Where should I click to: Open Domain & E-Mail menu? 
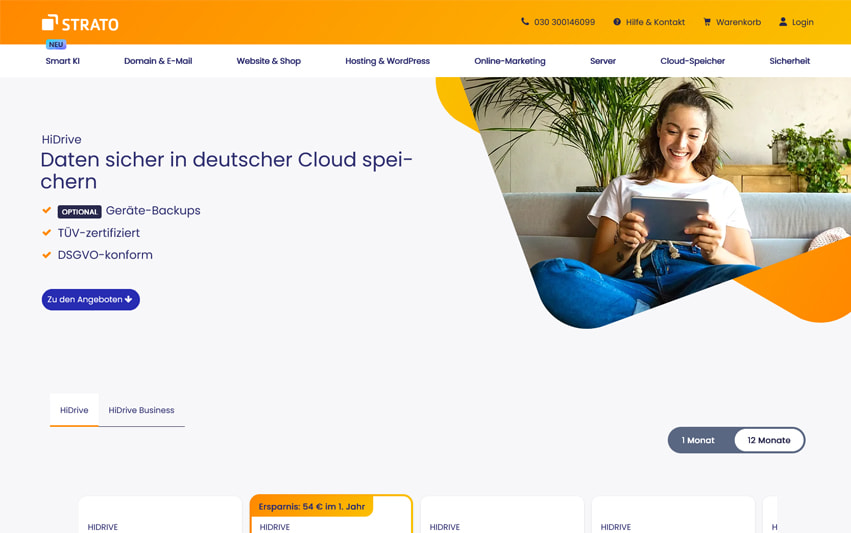pos(158,61)
